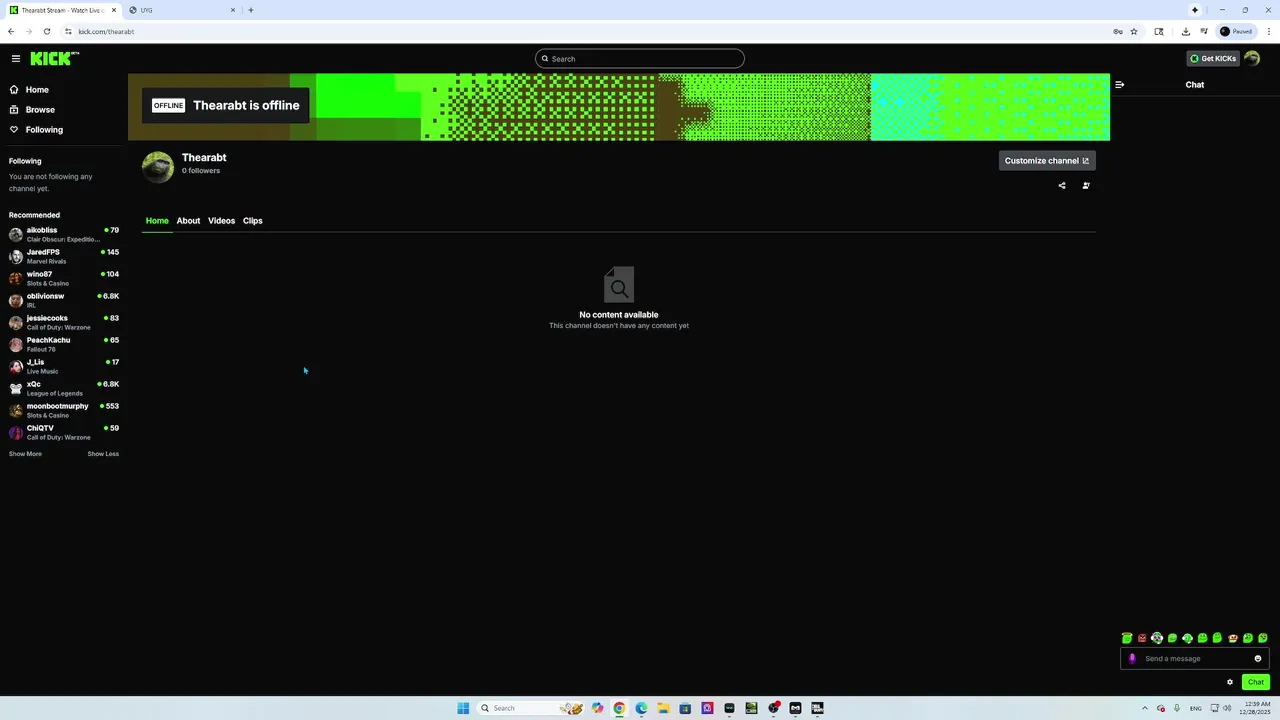This screenshot has height=720, width=1280.
Task: Click the headphones emote in chat
Action: (1157, 638)
